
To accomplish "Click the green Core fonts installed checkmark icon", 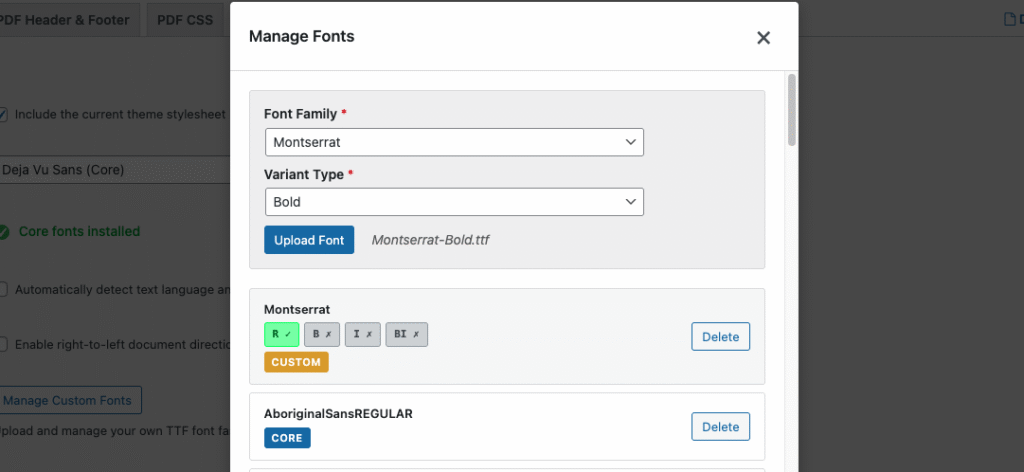I will (3, 232).
